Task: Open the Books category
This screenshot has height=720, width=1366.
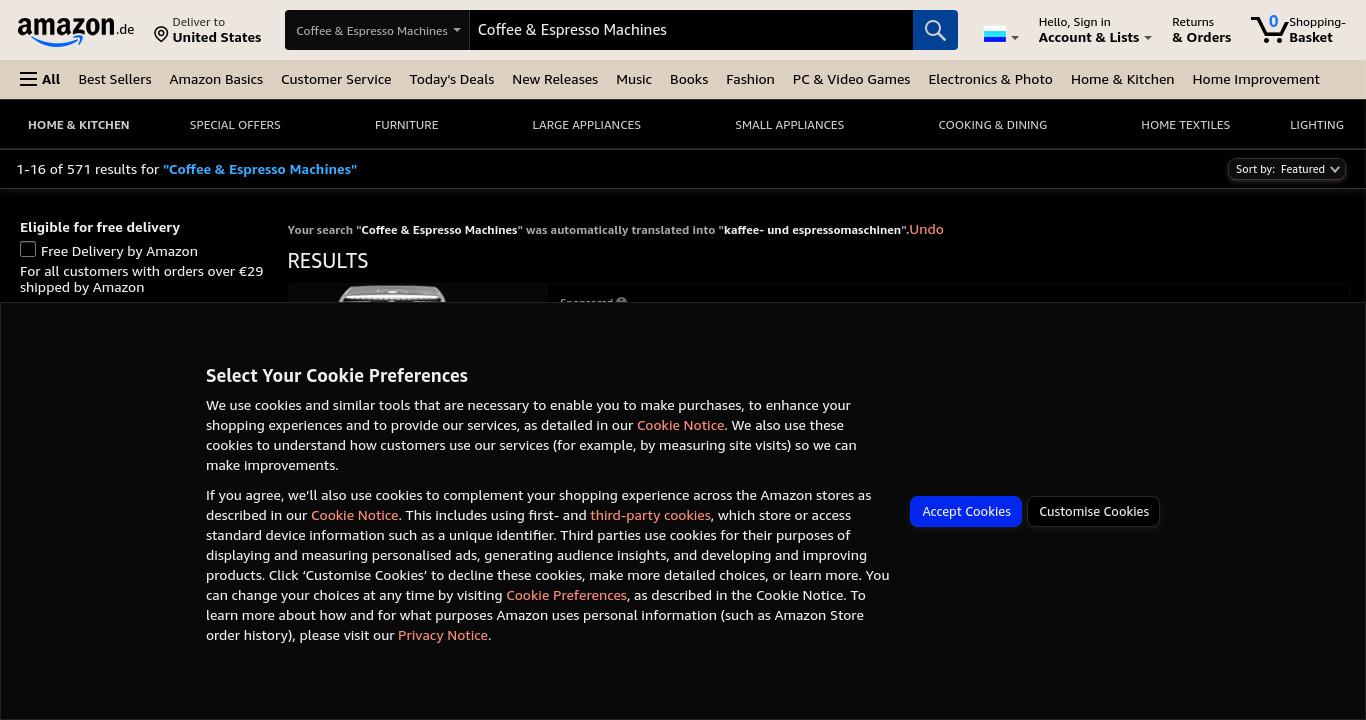Action: click(x=689, y=79)
